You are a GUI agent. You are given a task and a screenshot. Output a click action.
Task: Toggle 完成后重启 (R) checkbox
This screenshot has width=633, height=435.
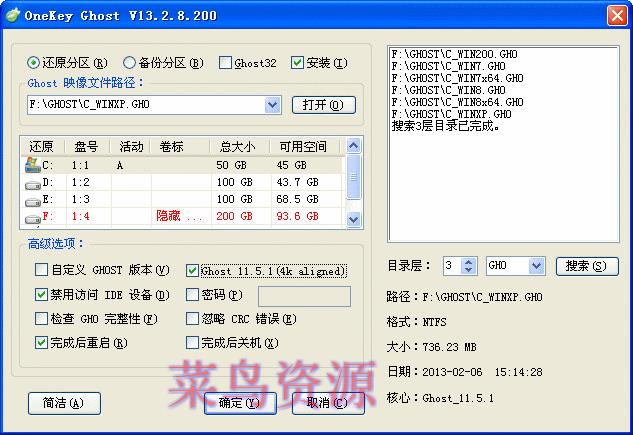click(x=41, y=343)
